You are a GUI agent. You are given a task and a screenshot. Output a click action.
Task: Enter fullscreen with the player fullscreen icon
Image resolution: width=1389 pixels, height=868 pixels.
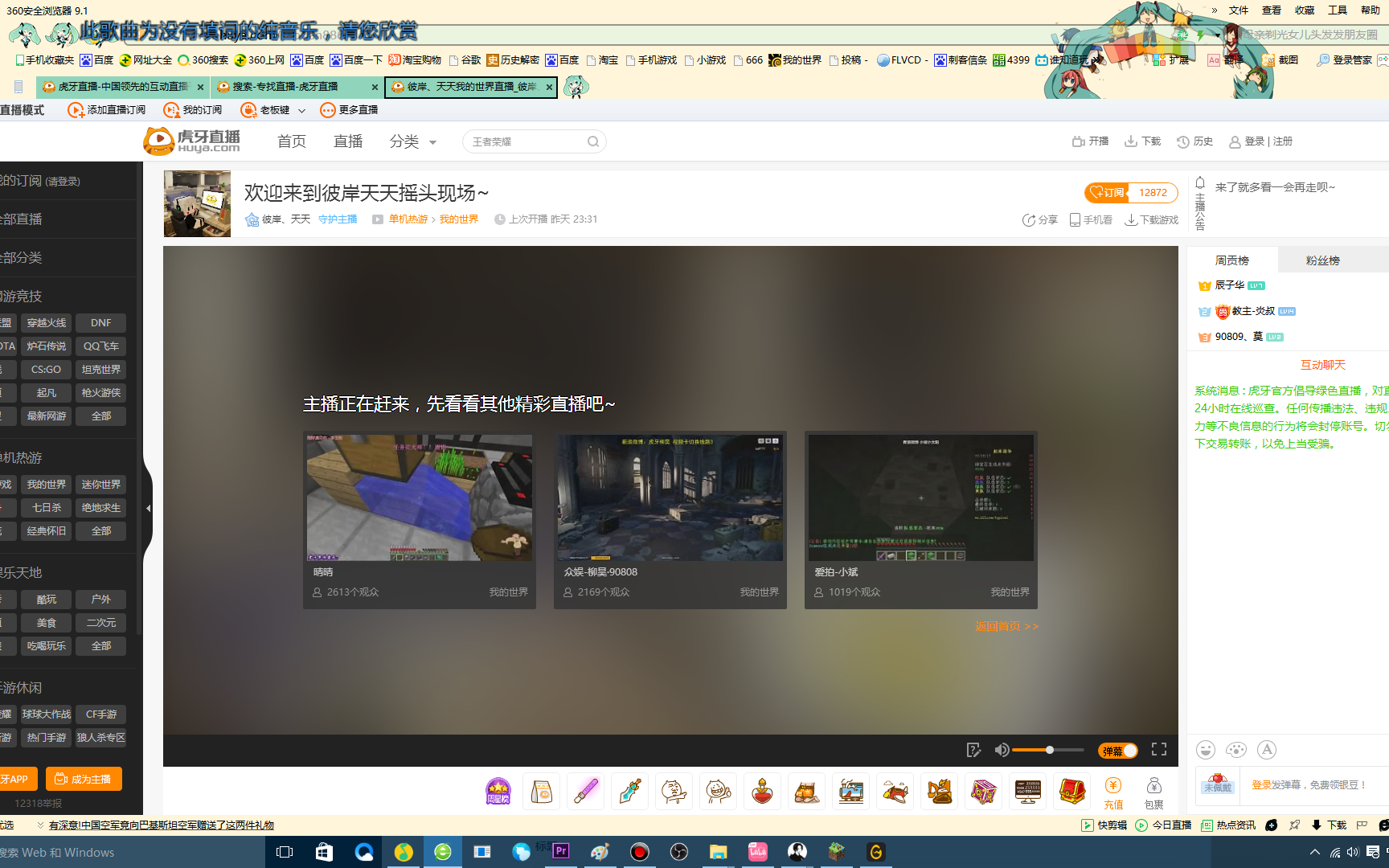1158,749
